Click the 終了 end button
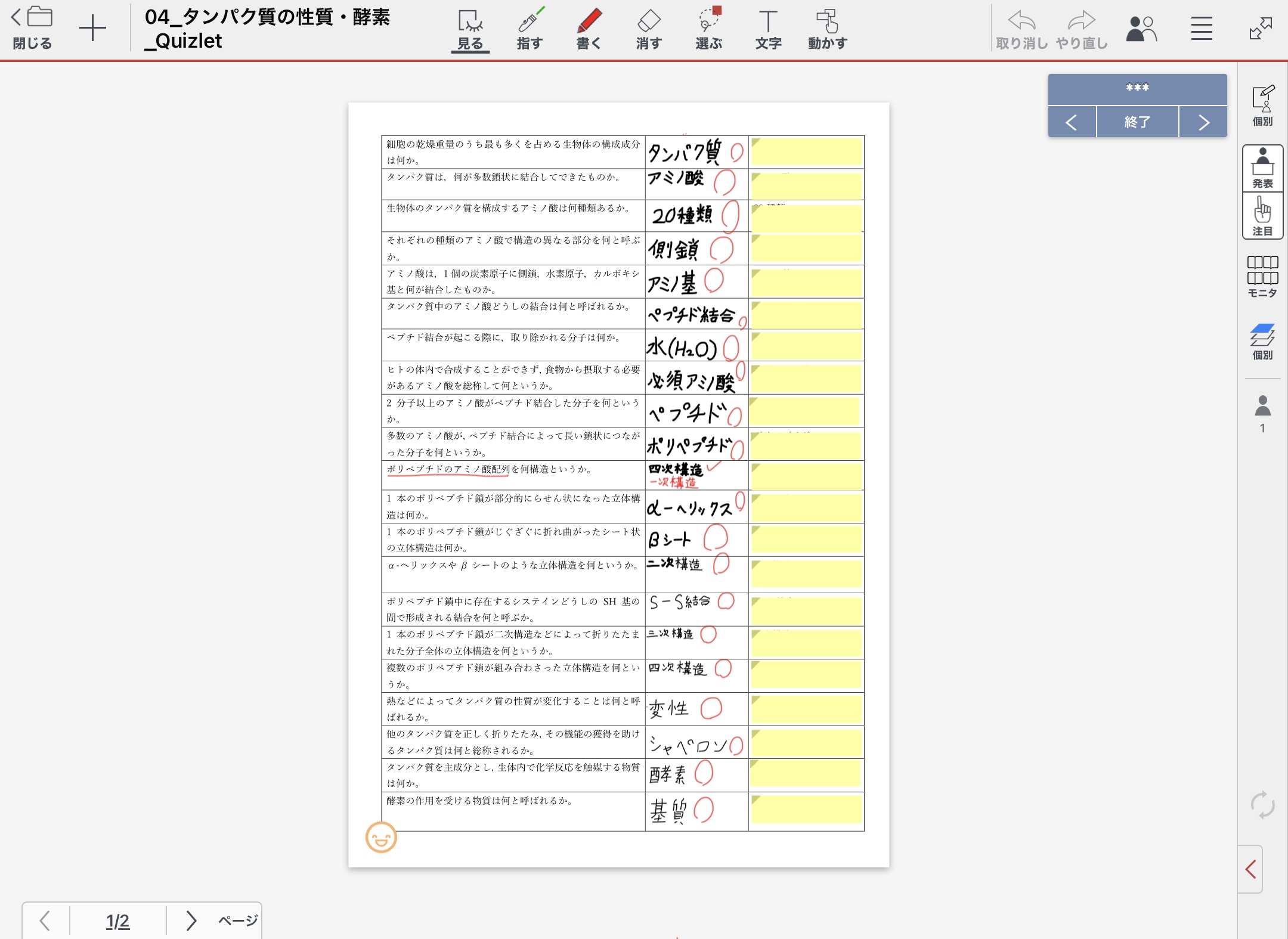 pyautogui.click(x=1137, y=122)
